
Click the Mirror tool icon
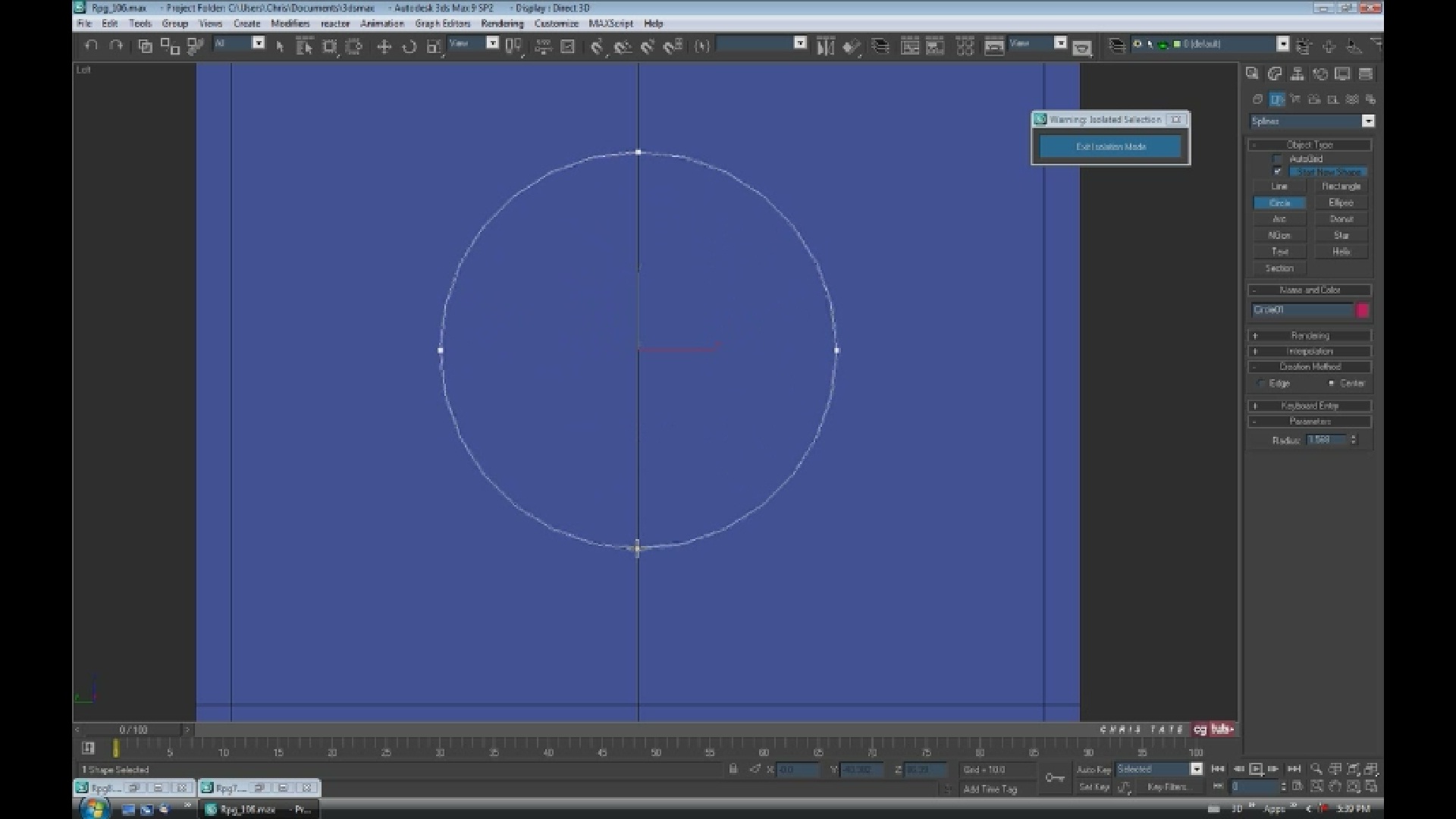click(x=825, y=47)
